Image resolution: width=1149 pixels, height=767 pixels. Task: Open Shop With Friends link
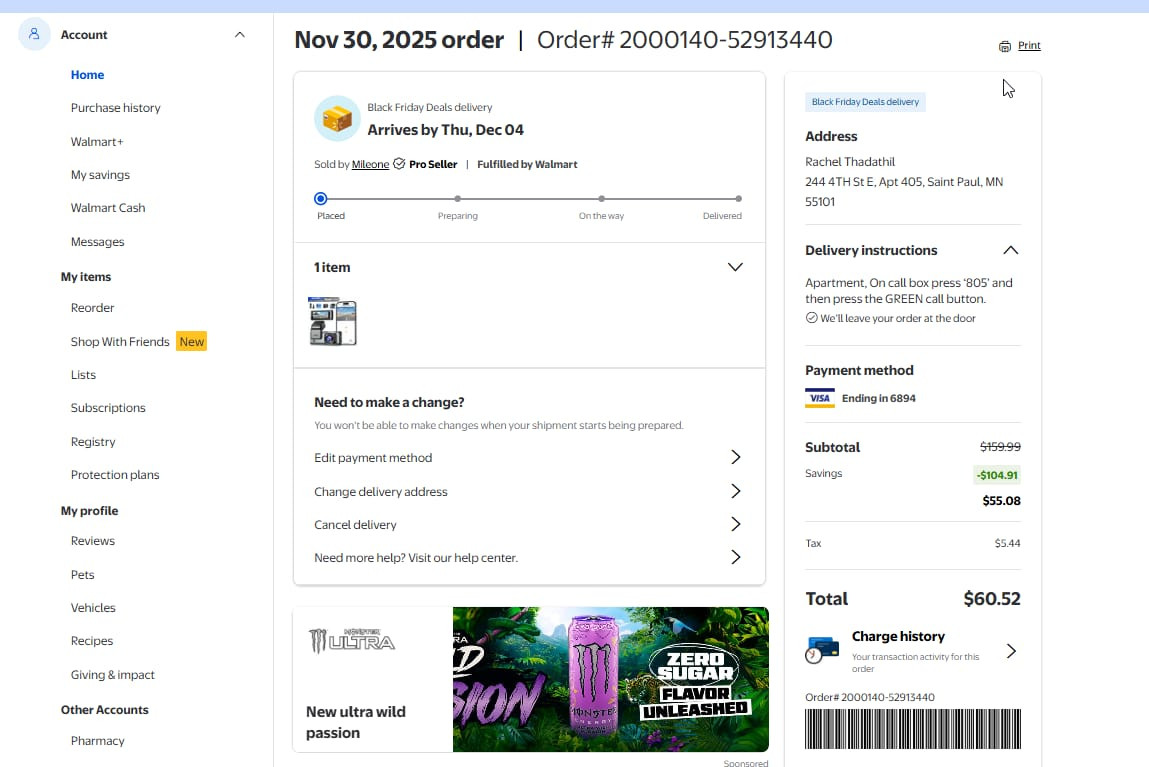pyautogui.click(x=119, y=341)
